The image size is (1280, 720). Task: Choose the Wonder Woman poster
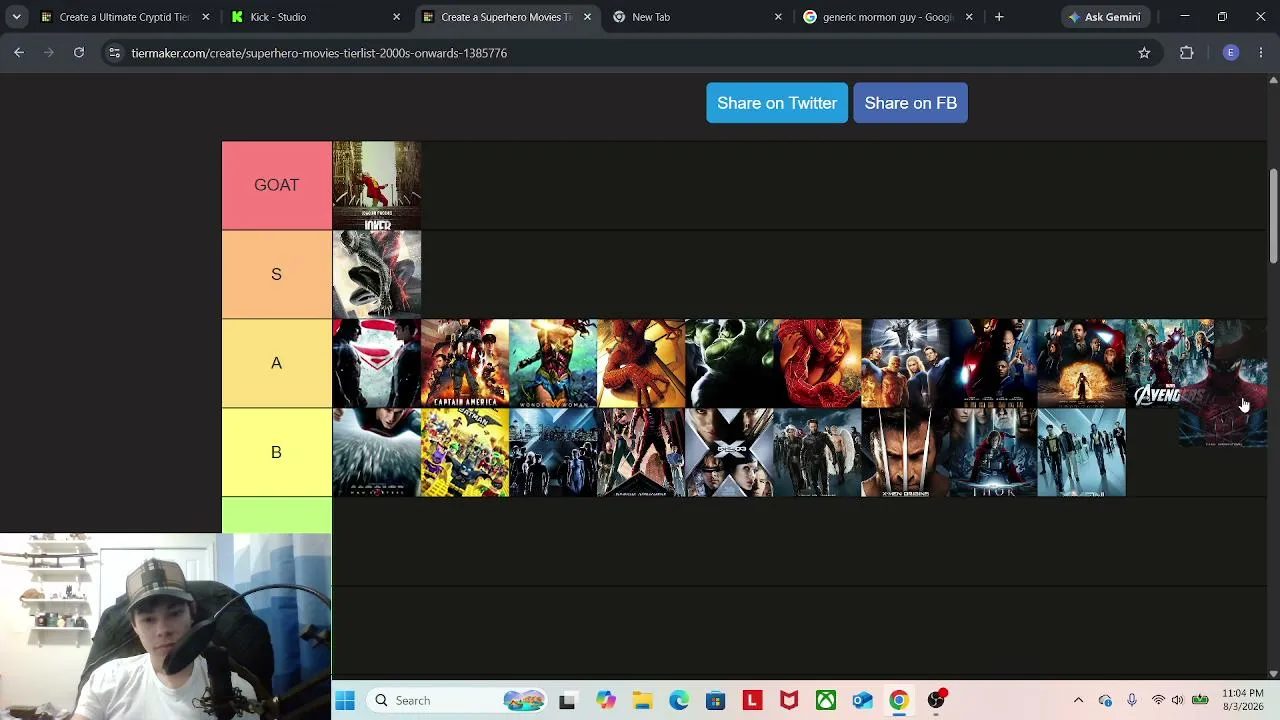(x=553, y=363)
